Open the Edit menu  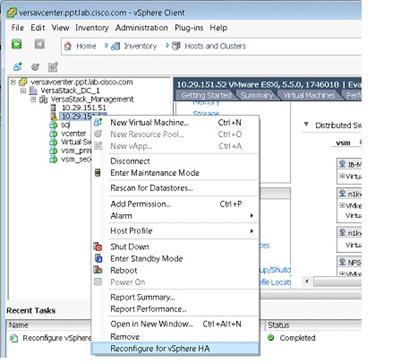[38, 28]
